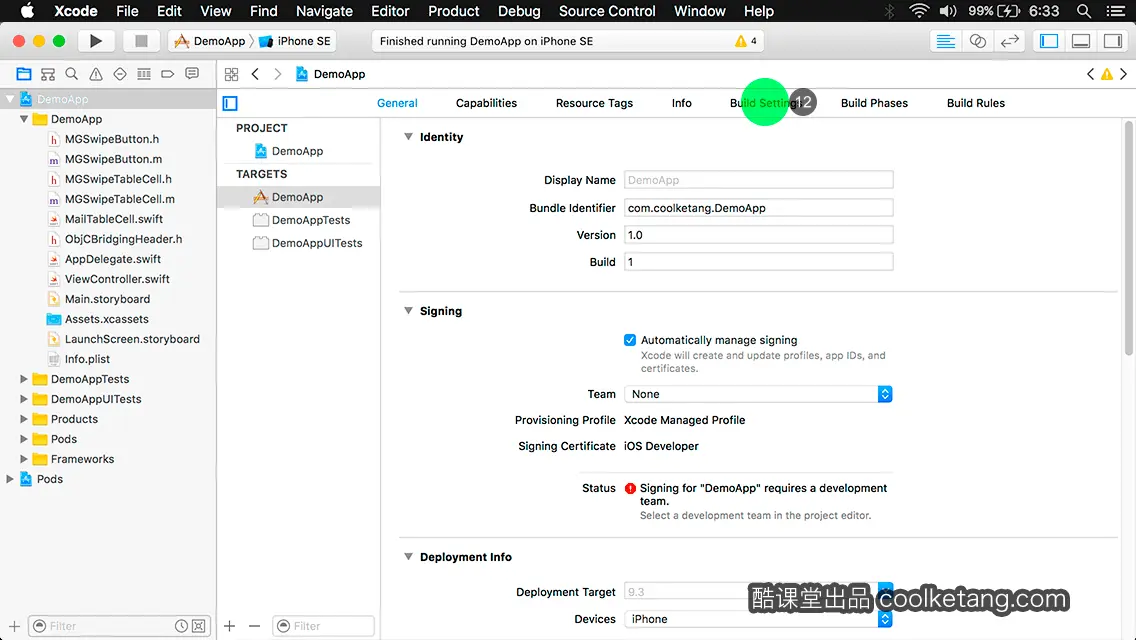Collapse the DemoApp group folder
Image resolution: width=1136 pixels, height=640 pixels.
24,119
